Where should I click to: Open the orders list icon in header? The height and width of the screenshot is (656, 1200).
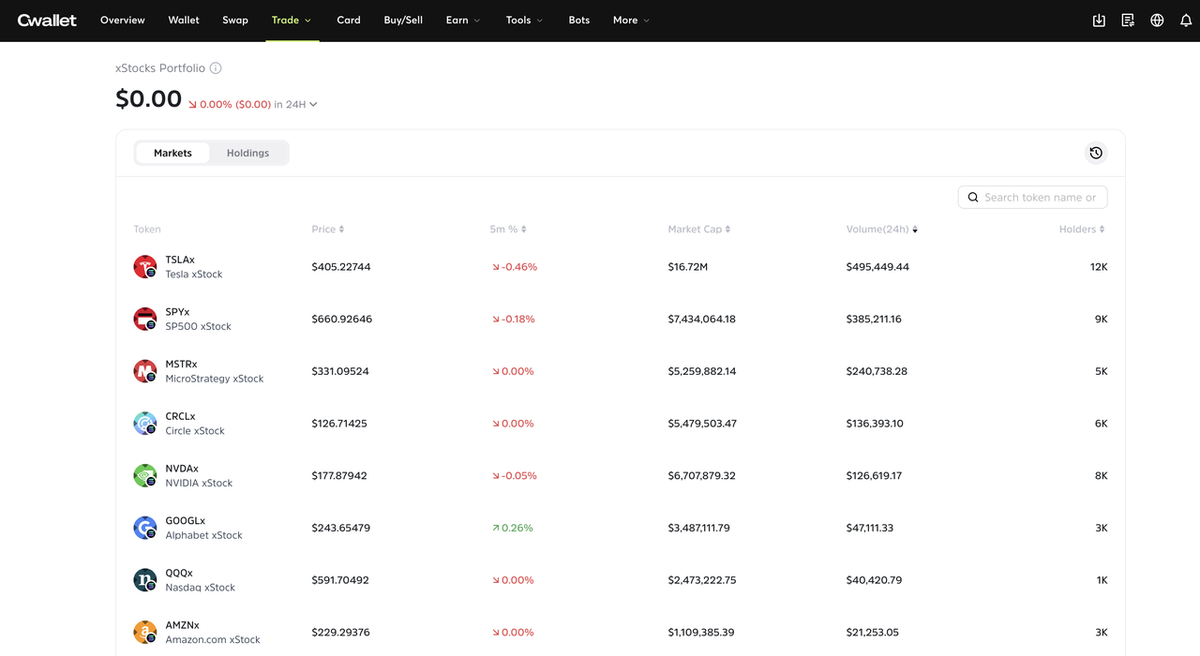tap(1128, 20)
